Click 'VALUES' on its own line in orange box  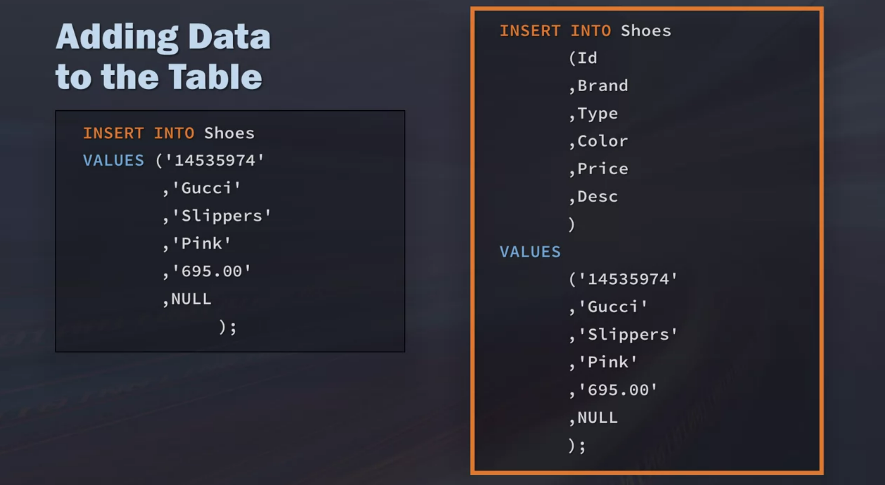530,252
